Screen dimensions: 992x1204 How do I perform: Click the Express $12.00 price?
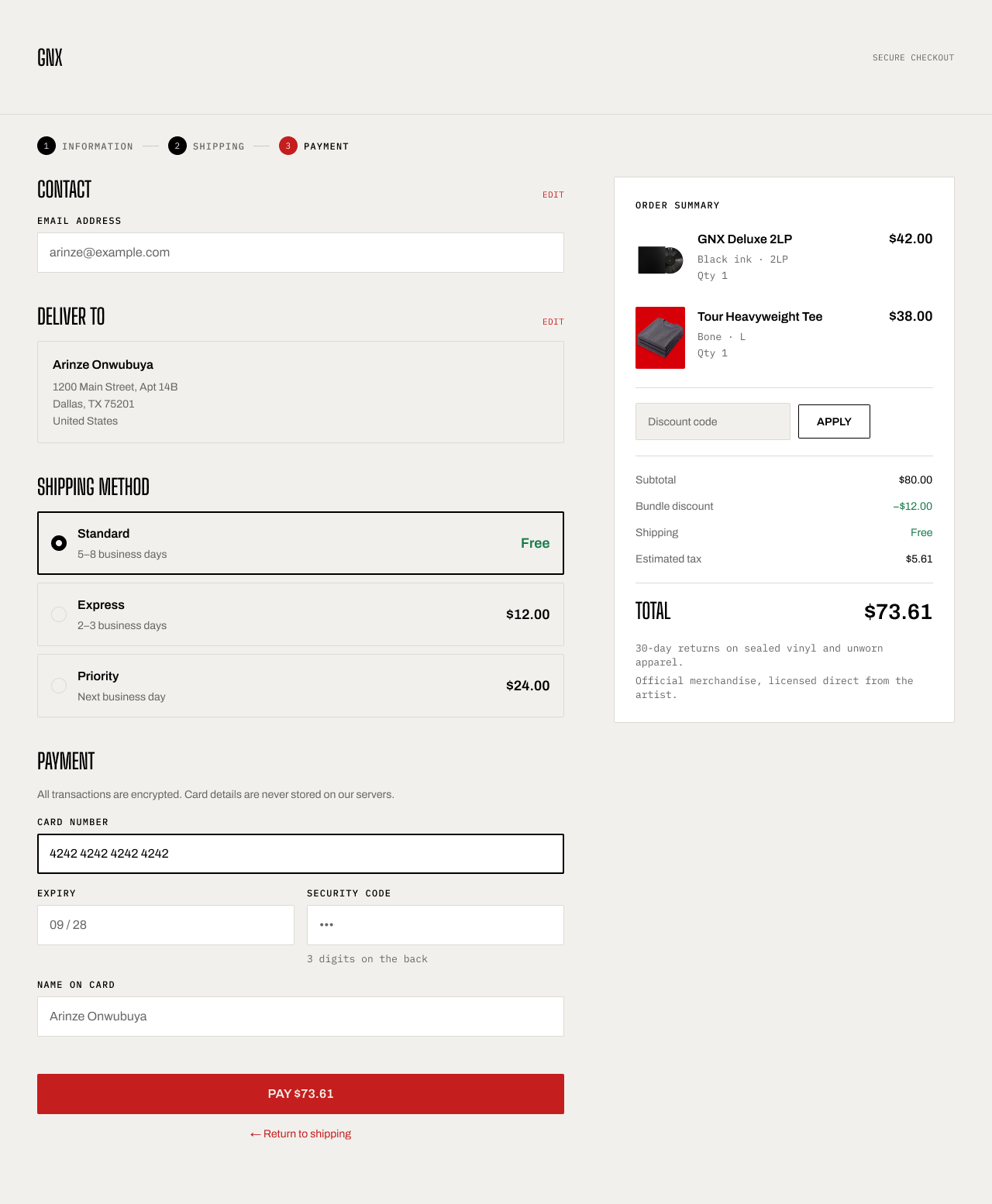point(528,614)
